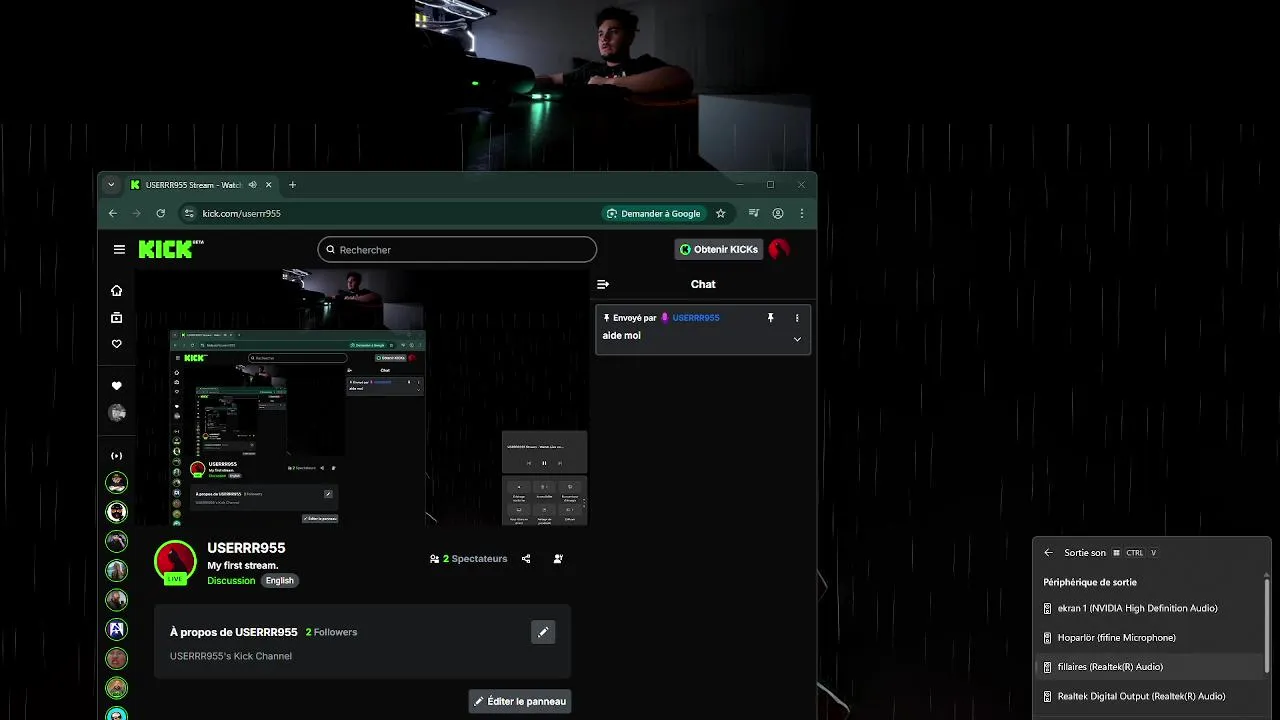The width and height of the screenshot is (1280, 720).
Task: Open the Chrome profile icon
Action: pyautogui.click(x=778, y=213)
